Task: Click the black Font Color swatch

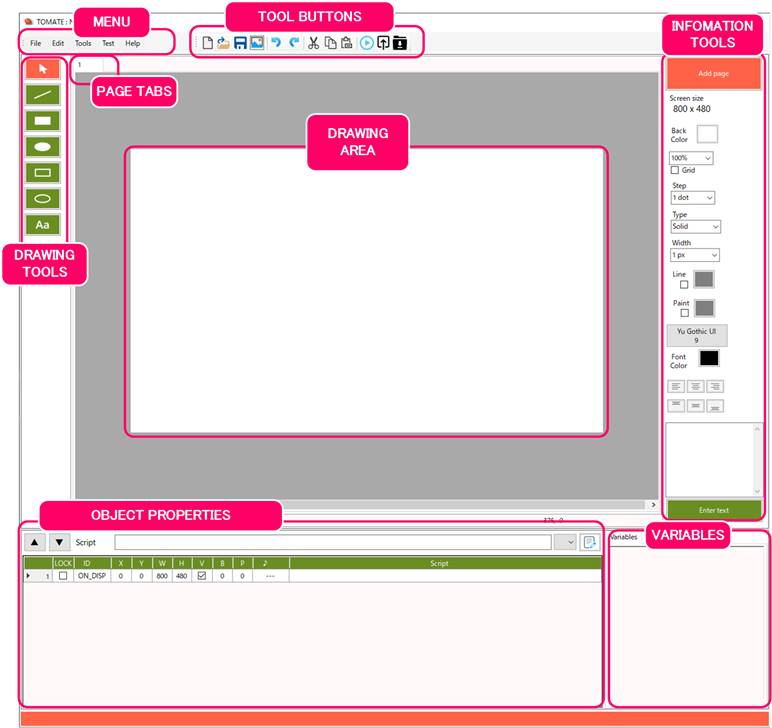Action: [708, 358]
